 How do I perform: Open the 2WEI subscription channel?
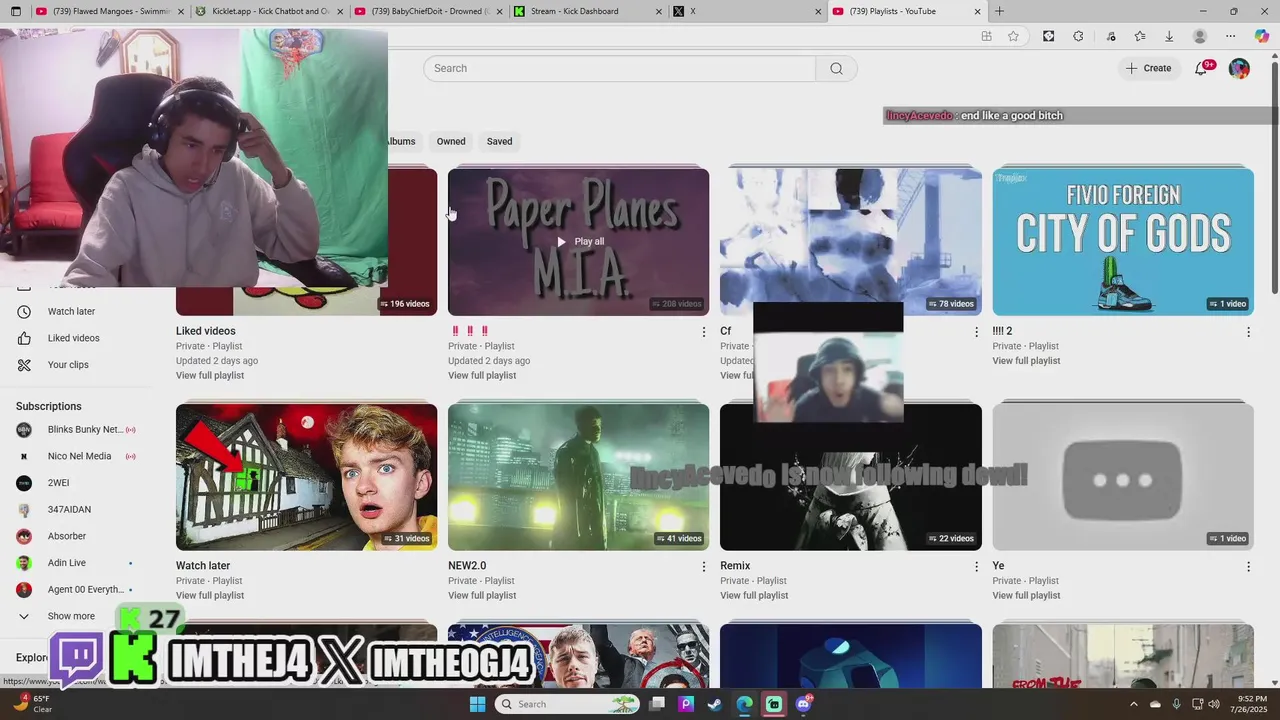click(x=58, y=483)
